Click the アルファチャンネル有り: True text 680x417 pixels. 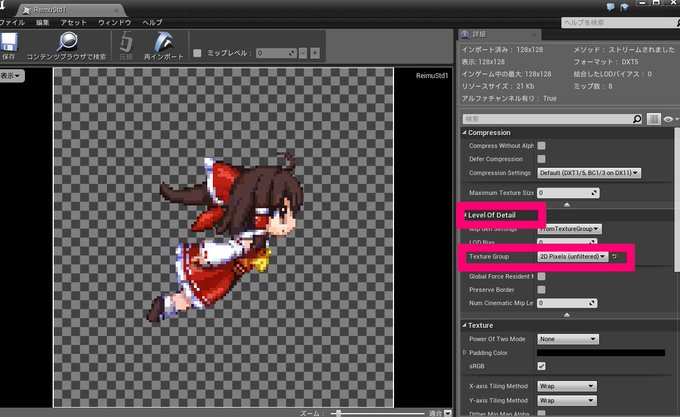509,98
